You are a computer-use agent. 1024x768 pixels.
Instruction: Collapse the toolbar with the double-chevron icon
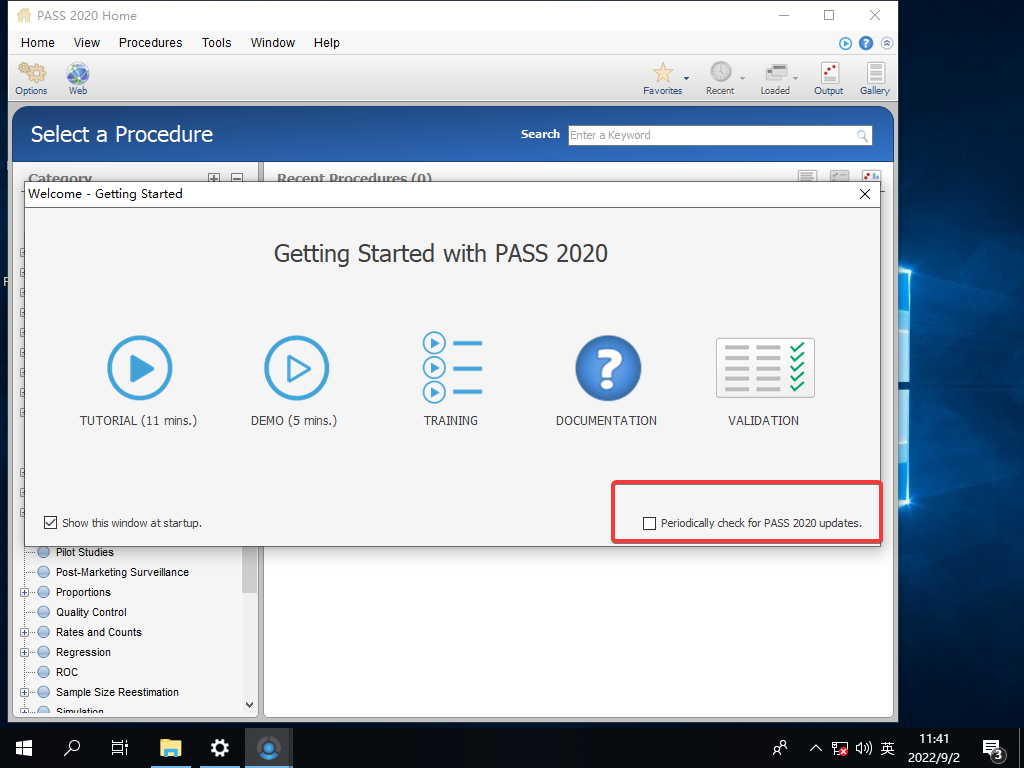(887, 43)
